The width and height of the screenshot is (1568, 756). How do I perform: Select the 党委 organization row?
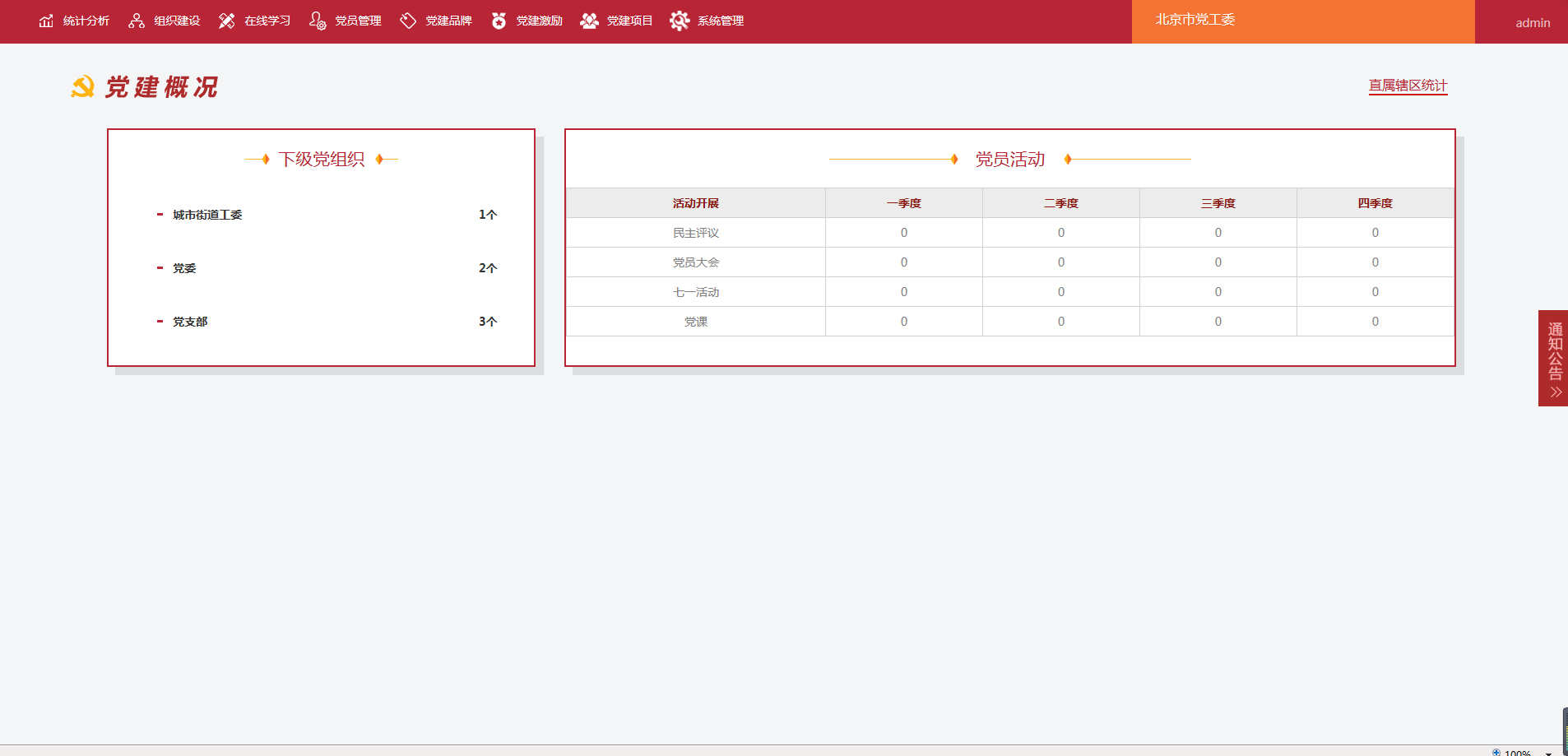click(327, 268)
